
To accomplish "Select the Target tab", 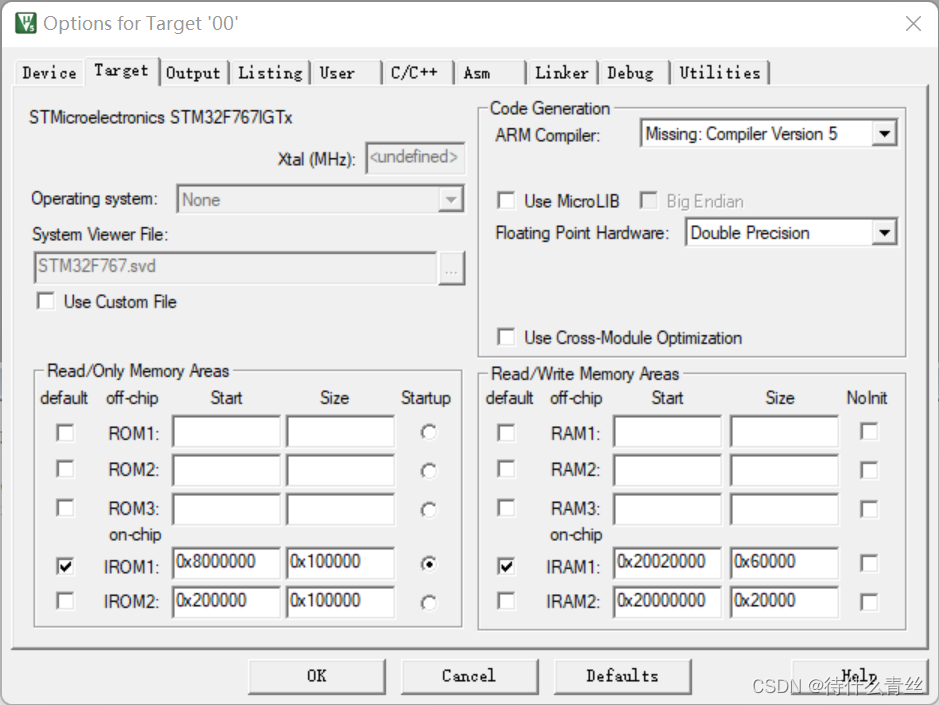I will (122, 71).
